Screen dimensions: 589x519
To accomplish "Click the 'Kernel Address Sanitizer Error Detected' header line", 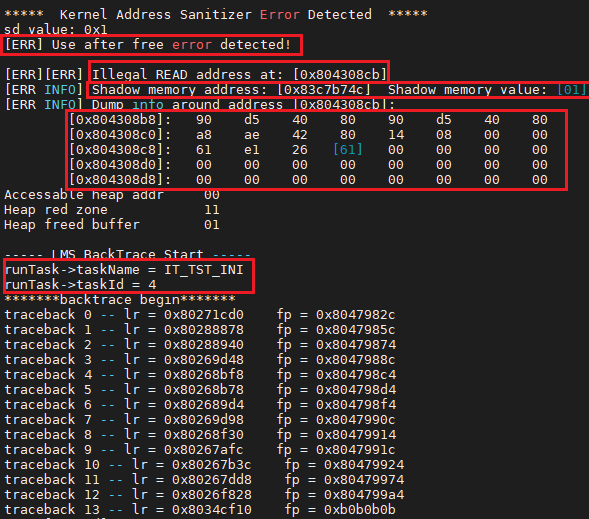I will [216, 15].
